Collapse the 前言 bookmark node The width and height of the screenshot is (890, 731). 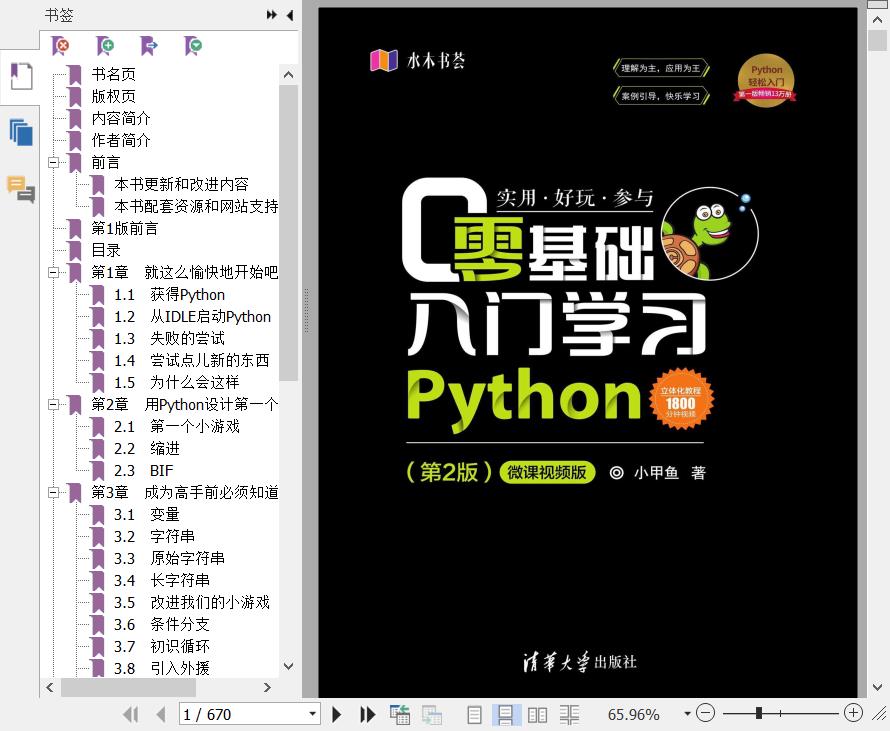coord(53,162)
